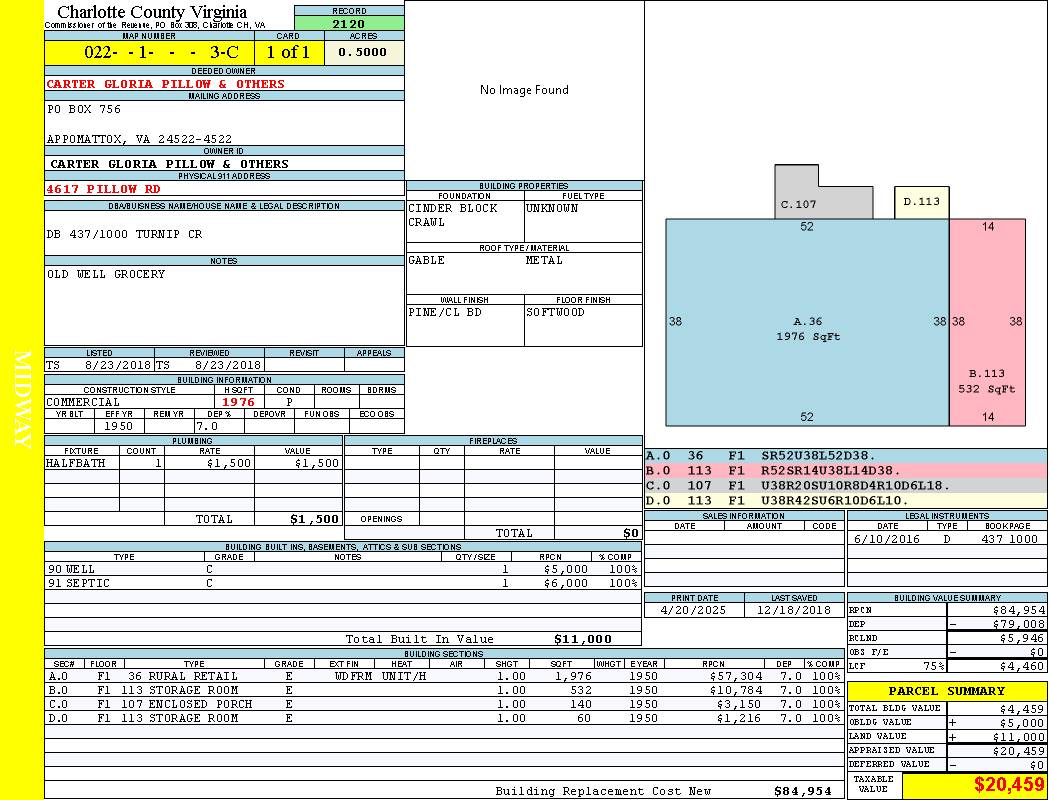This screenshot has height=800, width=1050.
Task: Select the yellow D.113 storage sketch box
Action: pos(921,202)
